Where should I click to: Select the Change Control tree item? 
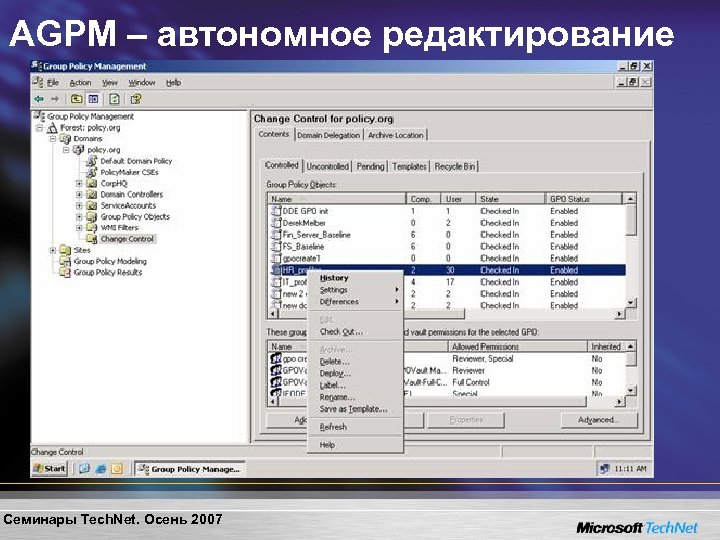tap(127, 239)
